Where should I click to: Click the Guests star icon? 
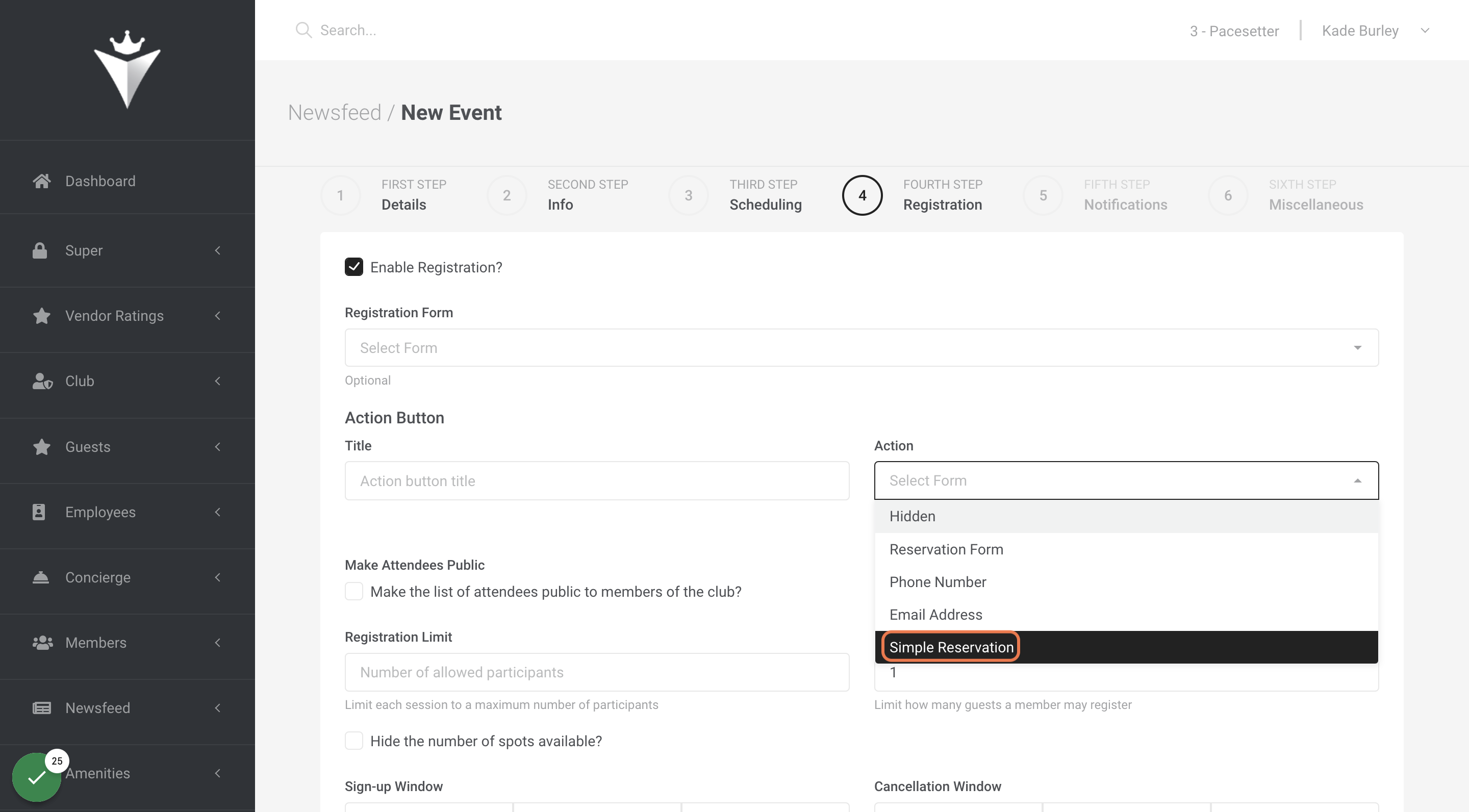pos(41,446)
